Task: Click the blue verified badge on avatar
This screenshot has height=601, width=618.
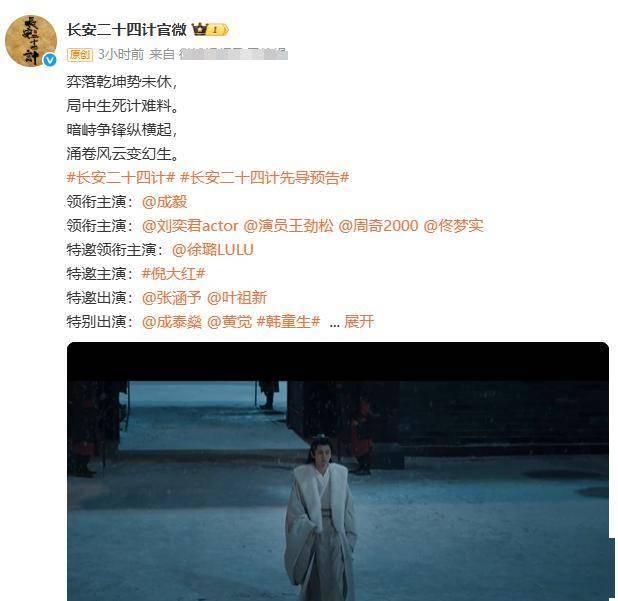Action: coord(50,60)
